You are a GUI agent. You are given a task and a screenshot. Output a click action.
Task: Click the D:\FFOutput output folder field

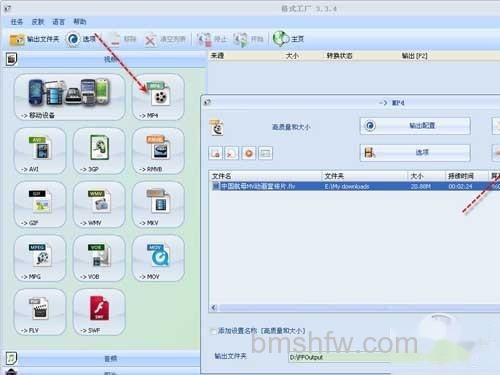pos(340,357)
